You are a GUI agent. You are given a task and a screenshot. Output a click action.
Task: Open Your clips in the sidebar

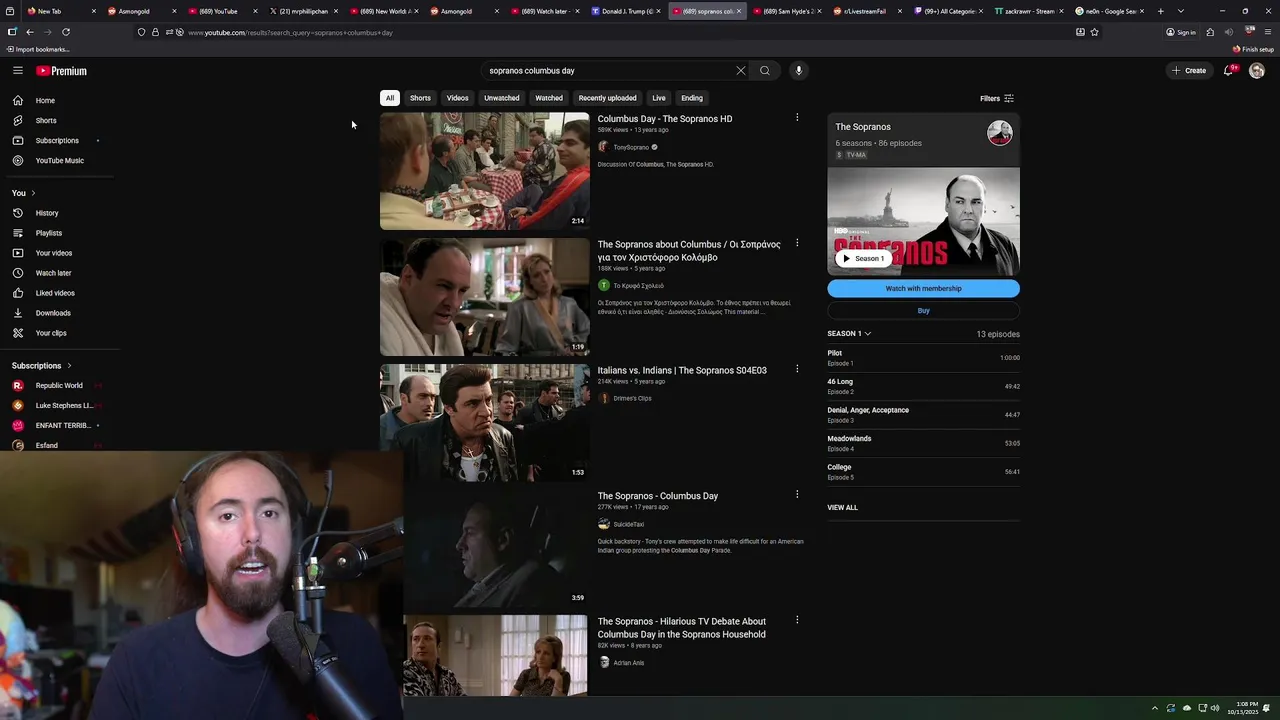click(x=51, y=333)
